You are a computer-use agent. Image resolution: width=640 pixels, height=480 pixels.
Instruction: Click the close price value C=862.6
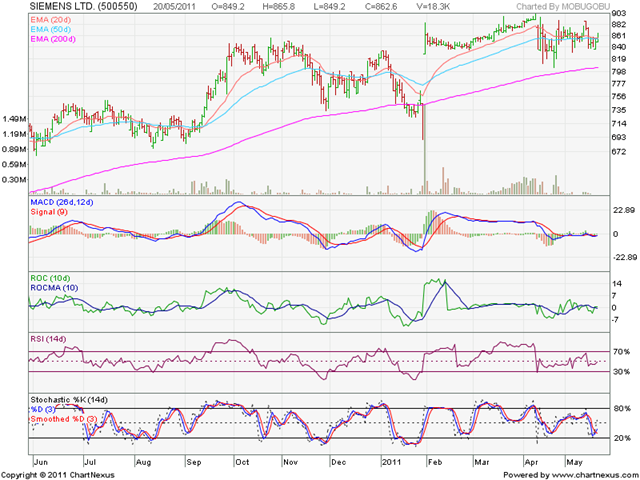(x=381, y=7)
